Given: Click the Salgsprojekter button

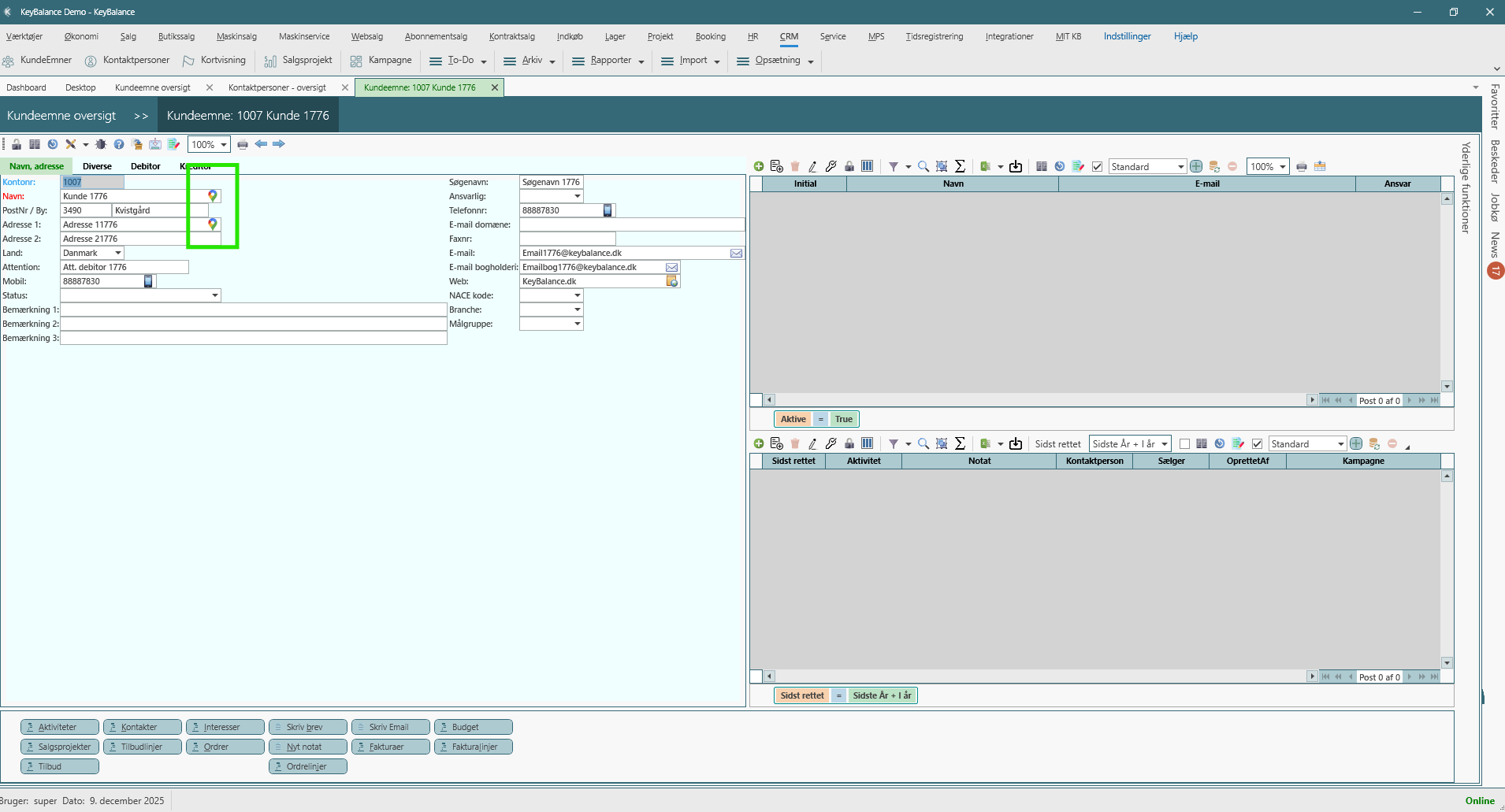Looking at the screenshot, I should coord(60,747).
